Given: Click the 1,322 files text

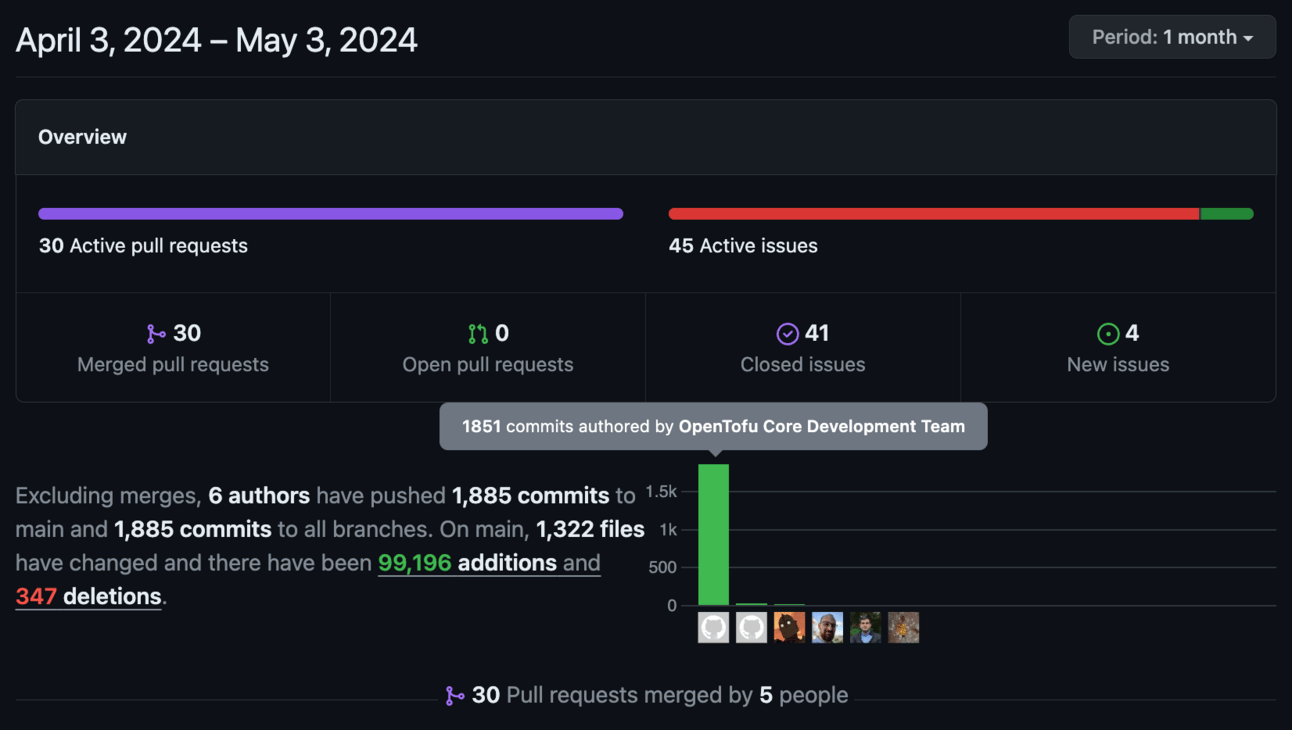Looking at the screenshot, I should 590,528.
